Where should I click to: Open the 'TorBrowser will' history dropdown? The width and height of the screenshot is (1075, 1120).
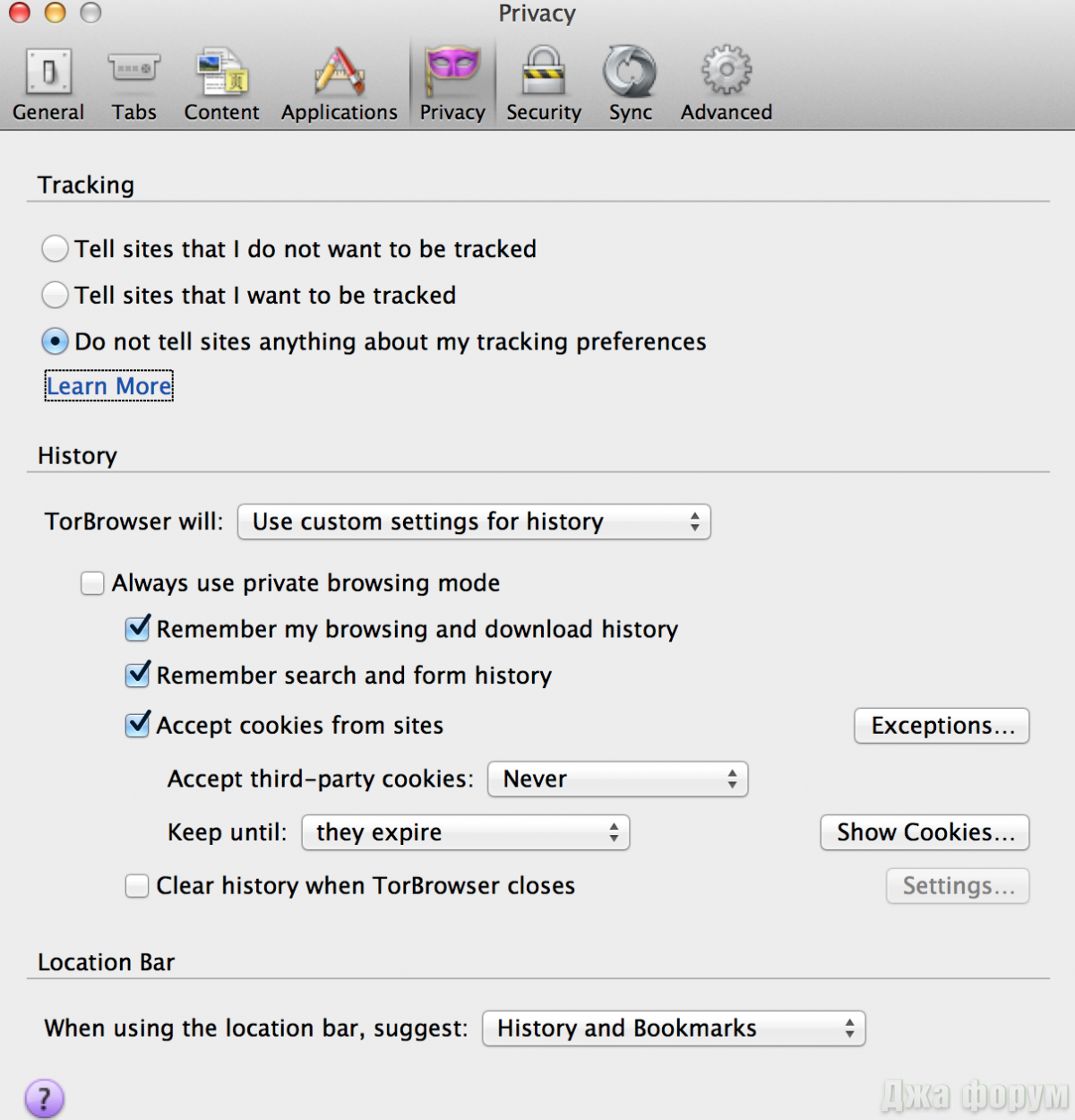(474, 521)
